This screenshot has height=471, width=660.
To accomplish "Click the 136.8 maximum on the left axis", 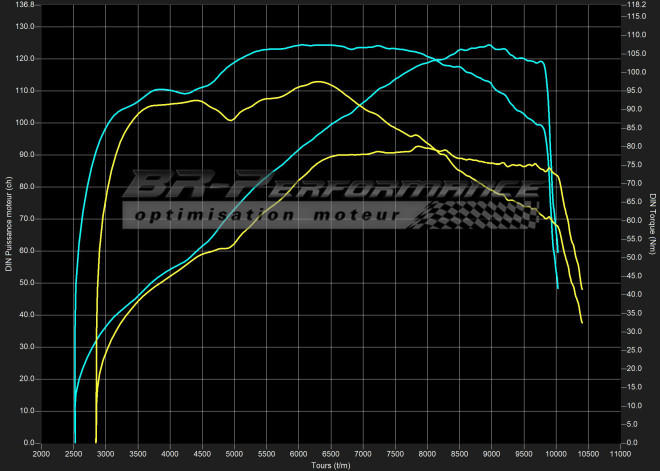I will 23,5.
